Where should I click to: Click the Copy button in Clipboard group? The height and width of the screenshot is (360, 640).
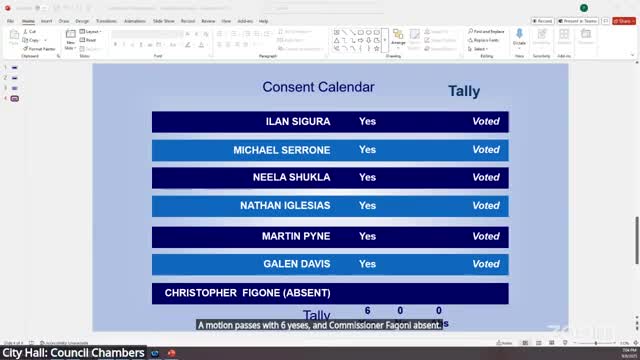tap(31, 40)
